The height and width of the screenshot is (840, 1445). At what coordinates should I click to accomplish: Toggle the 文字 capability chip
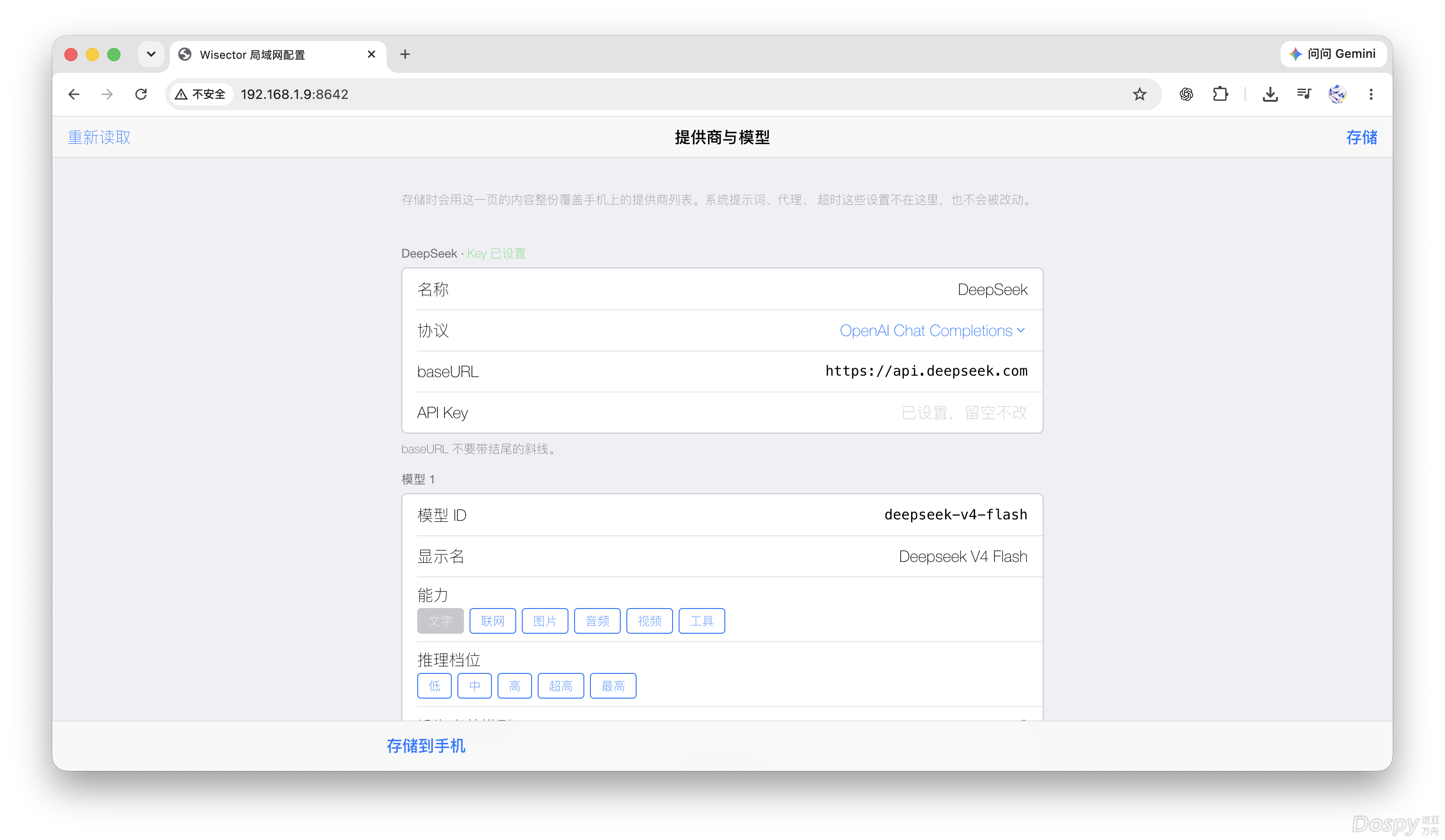pyautogui.click(x=440, y=621)
